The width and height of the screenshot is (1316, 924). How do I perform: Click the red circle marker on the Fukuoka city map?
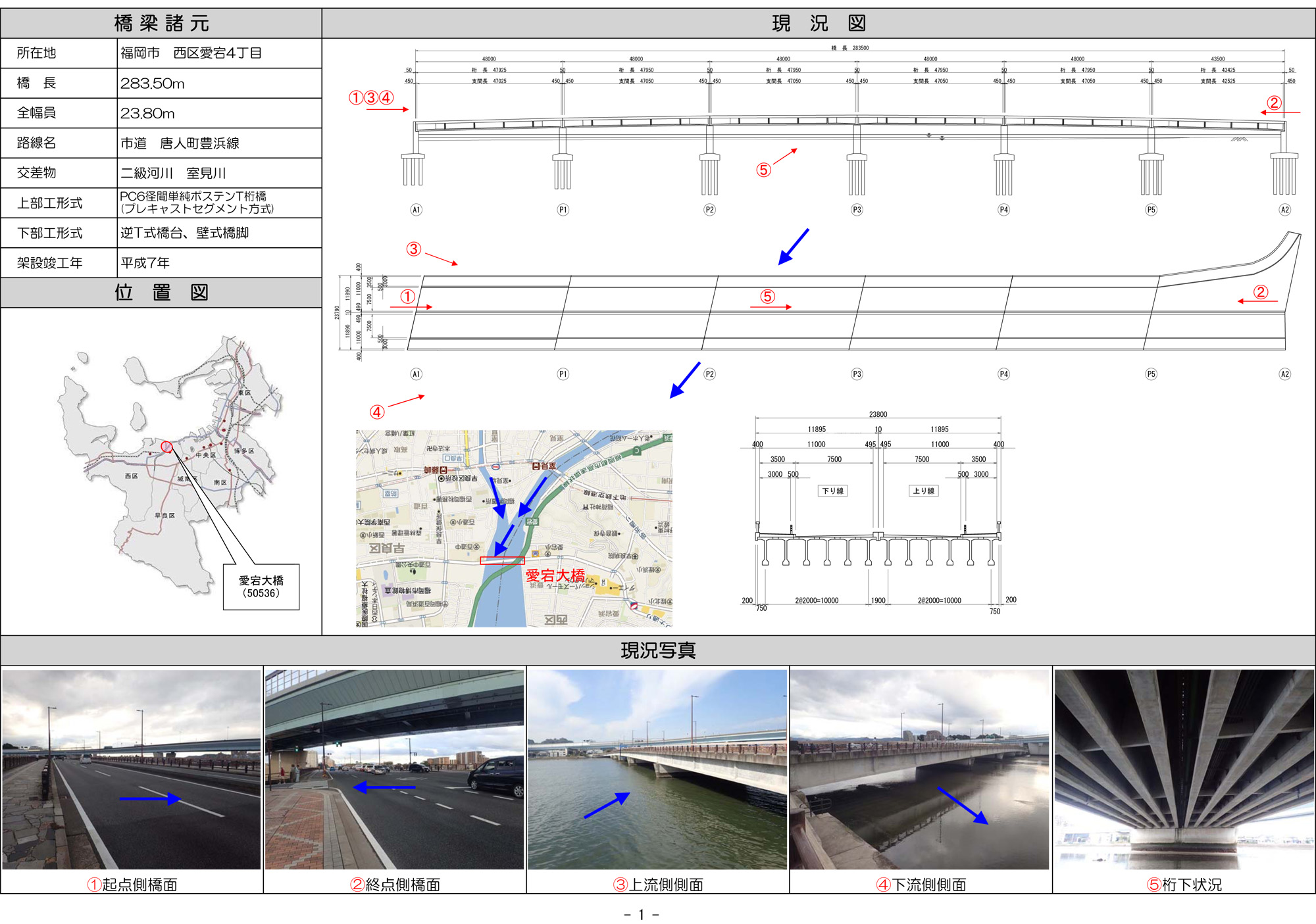(166, 447)
